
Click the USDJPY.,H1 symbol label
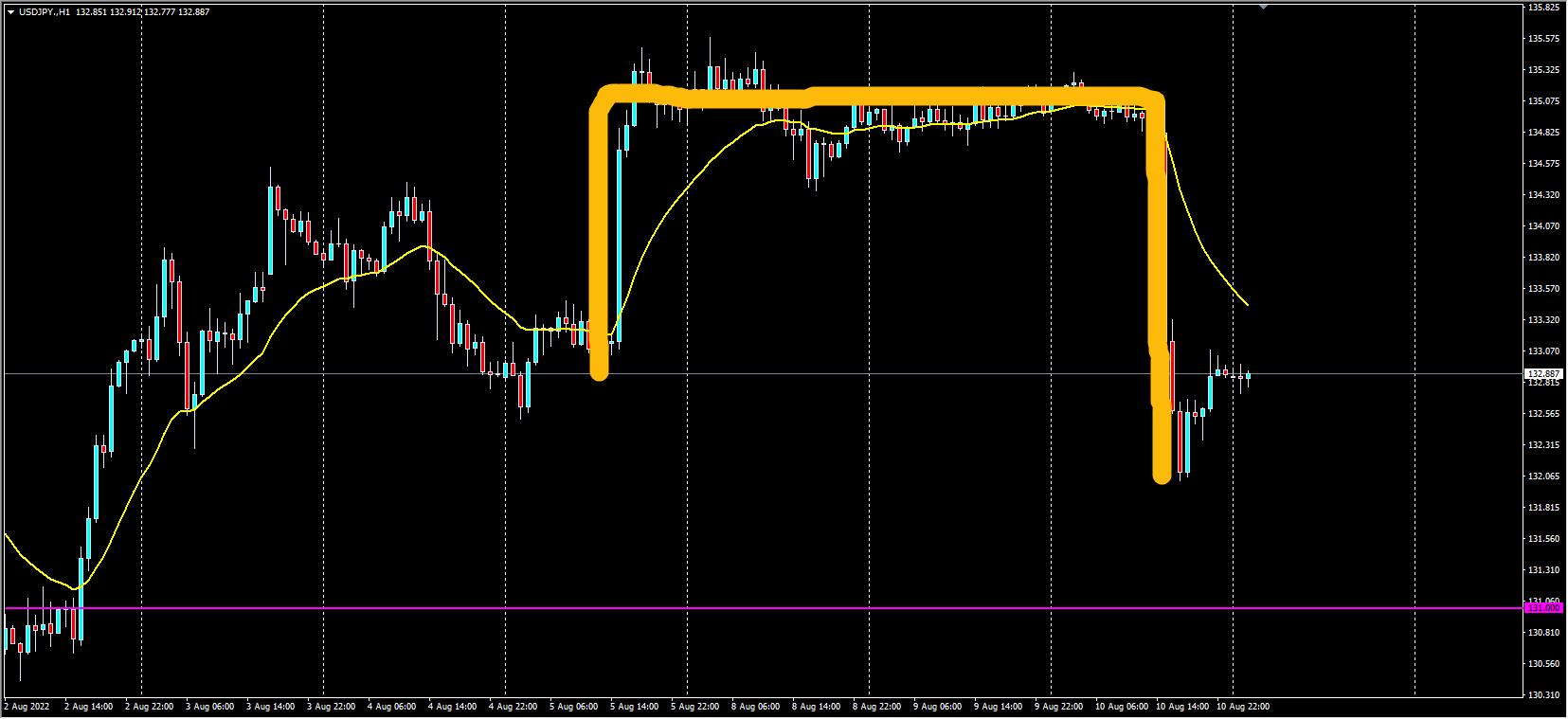coord(45,12)
